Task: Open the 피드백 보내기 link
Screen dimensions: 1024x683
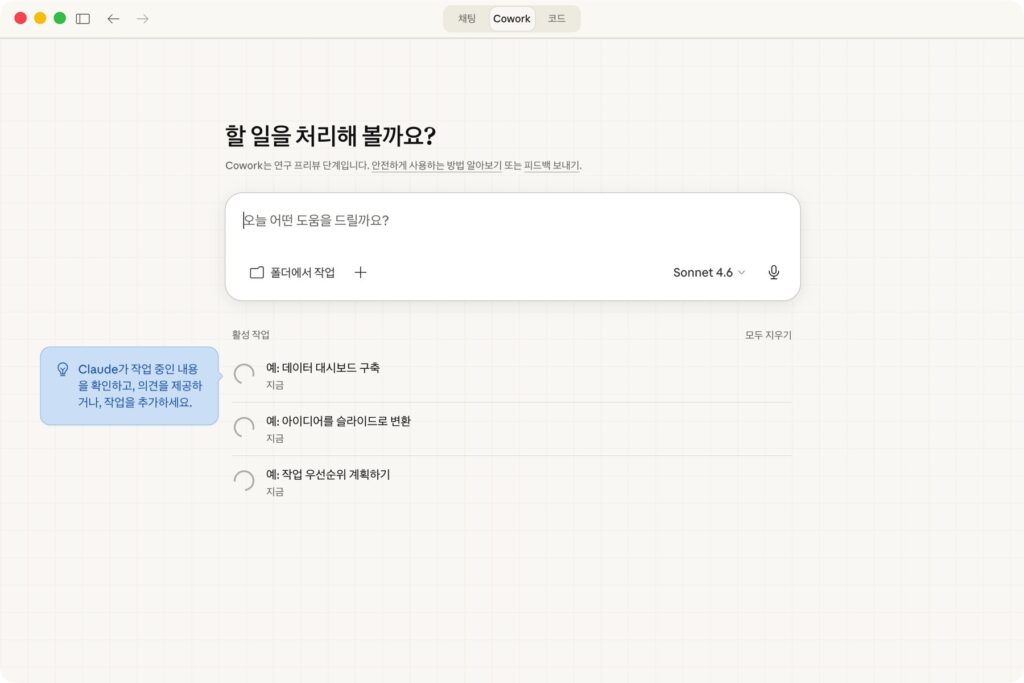Action: point(551,165)
